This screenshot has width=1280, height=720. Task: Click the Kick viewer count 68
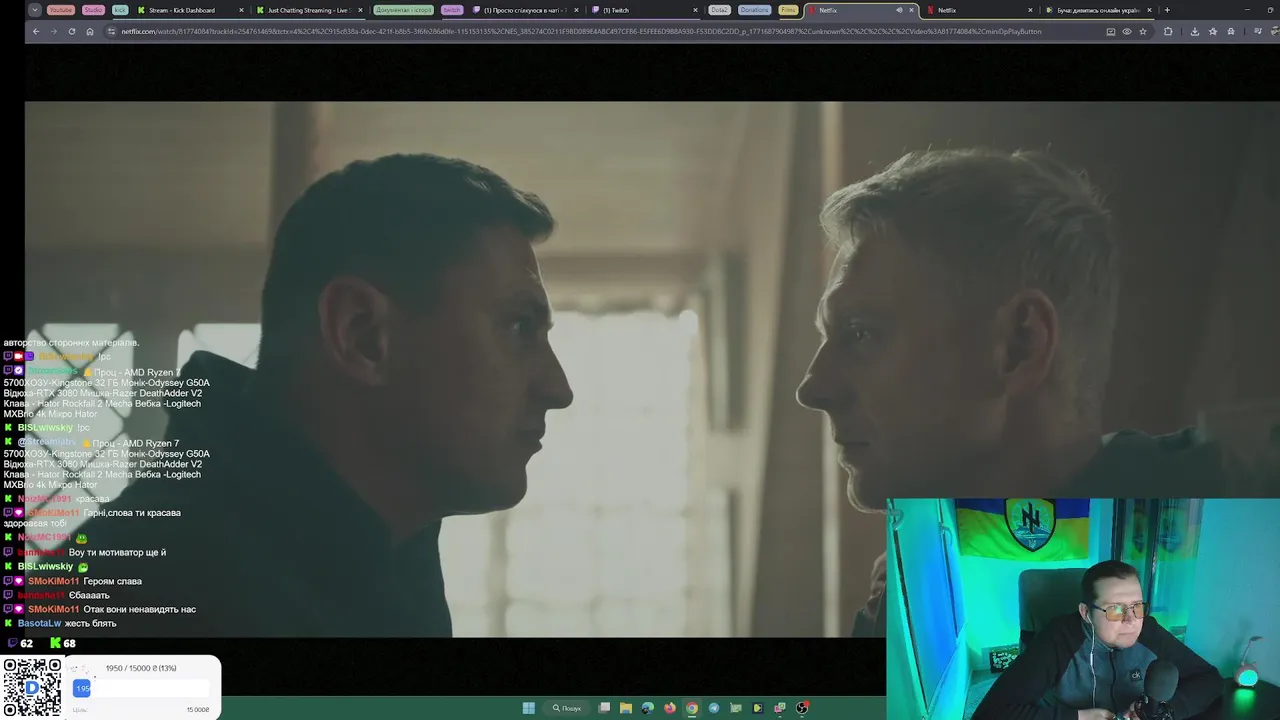[69, 643]
